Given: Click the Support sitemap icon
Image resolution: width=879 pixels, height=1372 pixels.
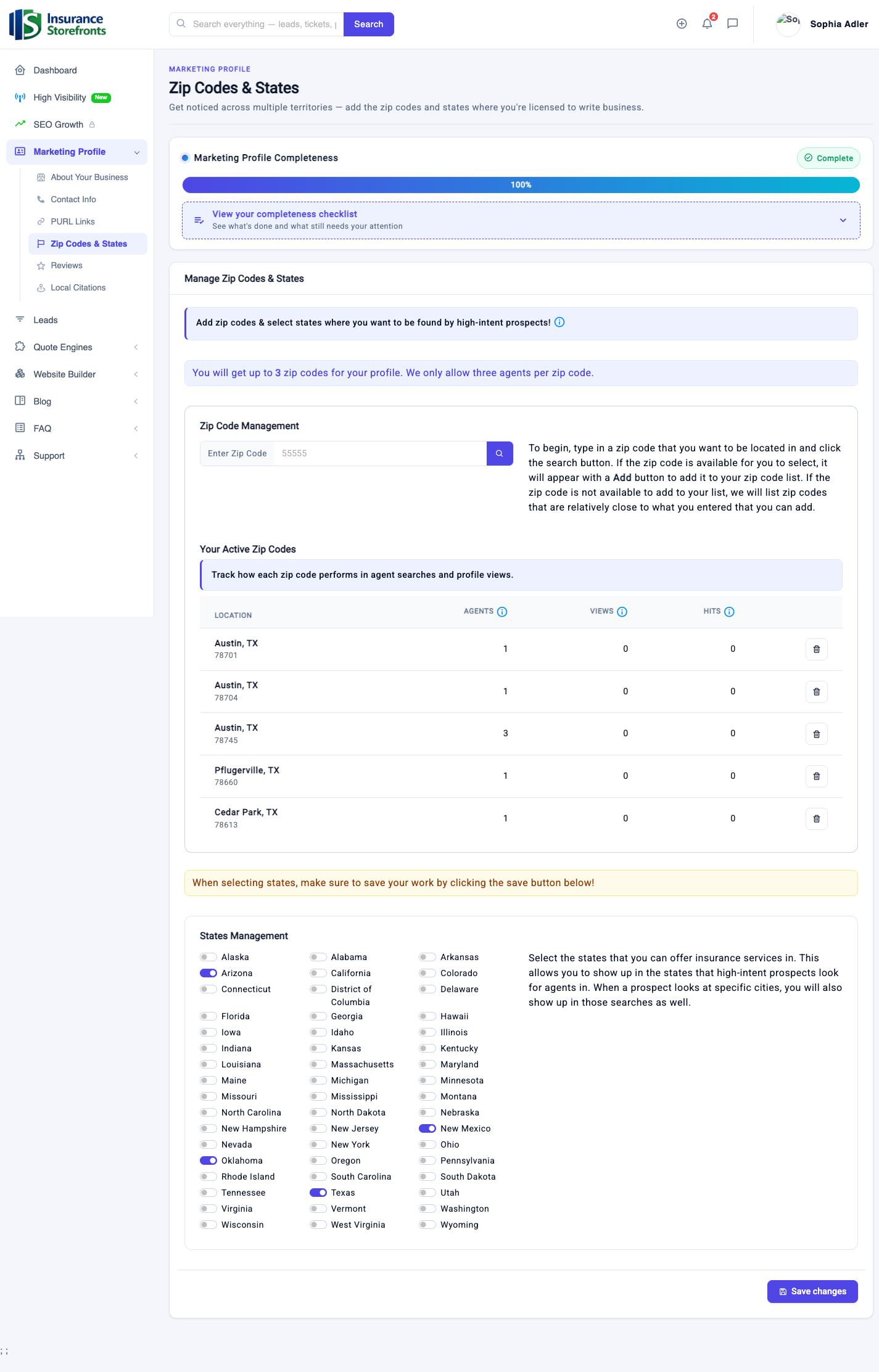Looking at the screenshot, I should 20,456.
